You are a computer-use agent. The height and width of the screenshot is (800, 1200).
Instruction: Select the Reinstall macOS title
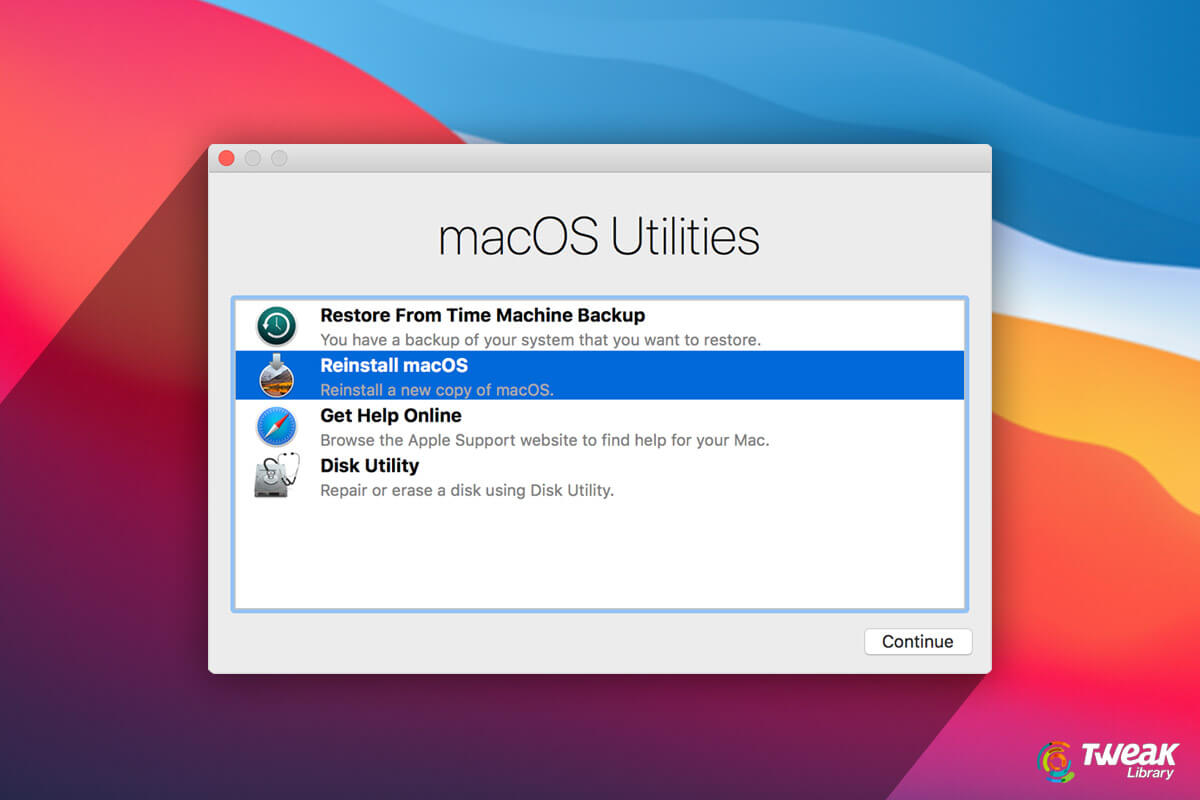tap(393, 366)
